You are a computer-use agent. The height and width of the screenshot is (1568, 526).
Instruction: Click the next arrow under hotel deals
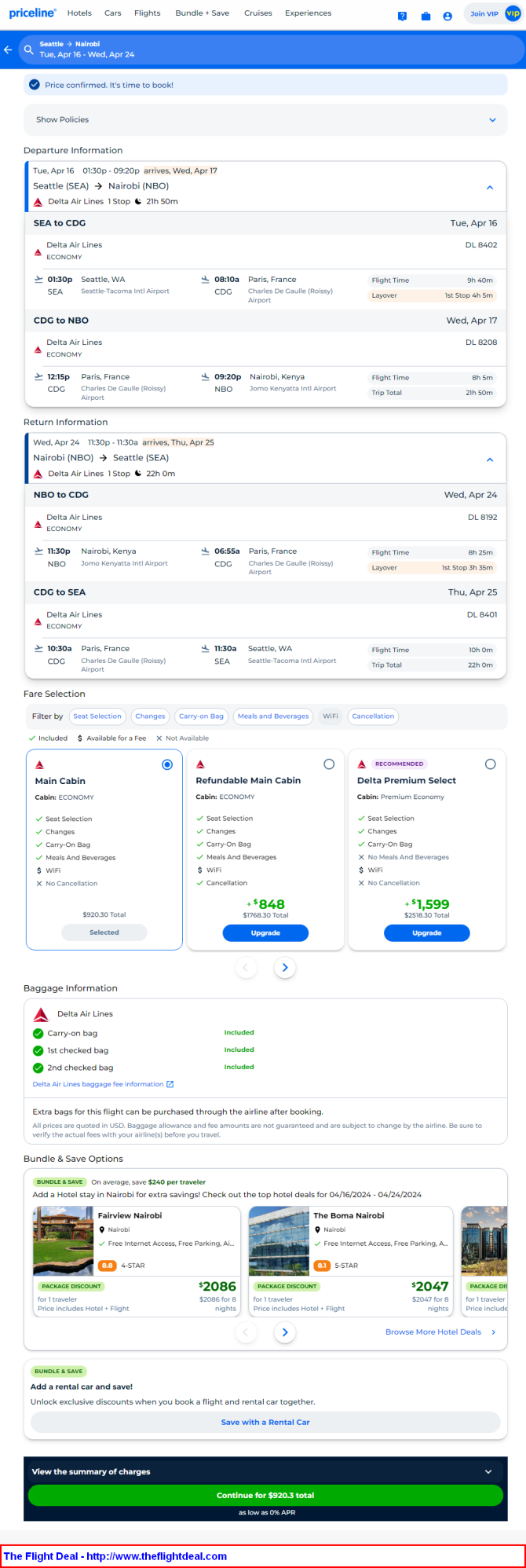pos(285,1332)
